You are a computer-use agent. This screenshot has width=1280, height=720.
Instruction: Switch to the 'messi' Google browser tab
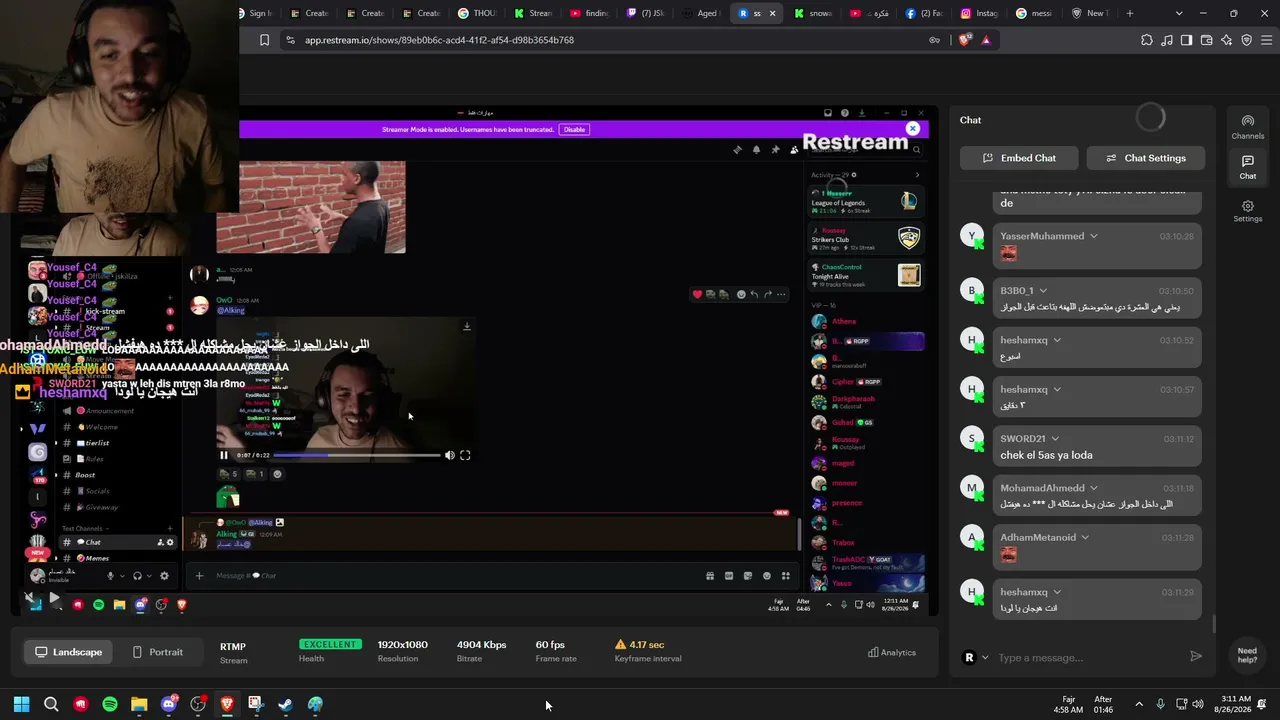(1034, 13)
